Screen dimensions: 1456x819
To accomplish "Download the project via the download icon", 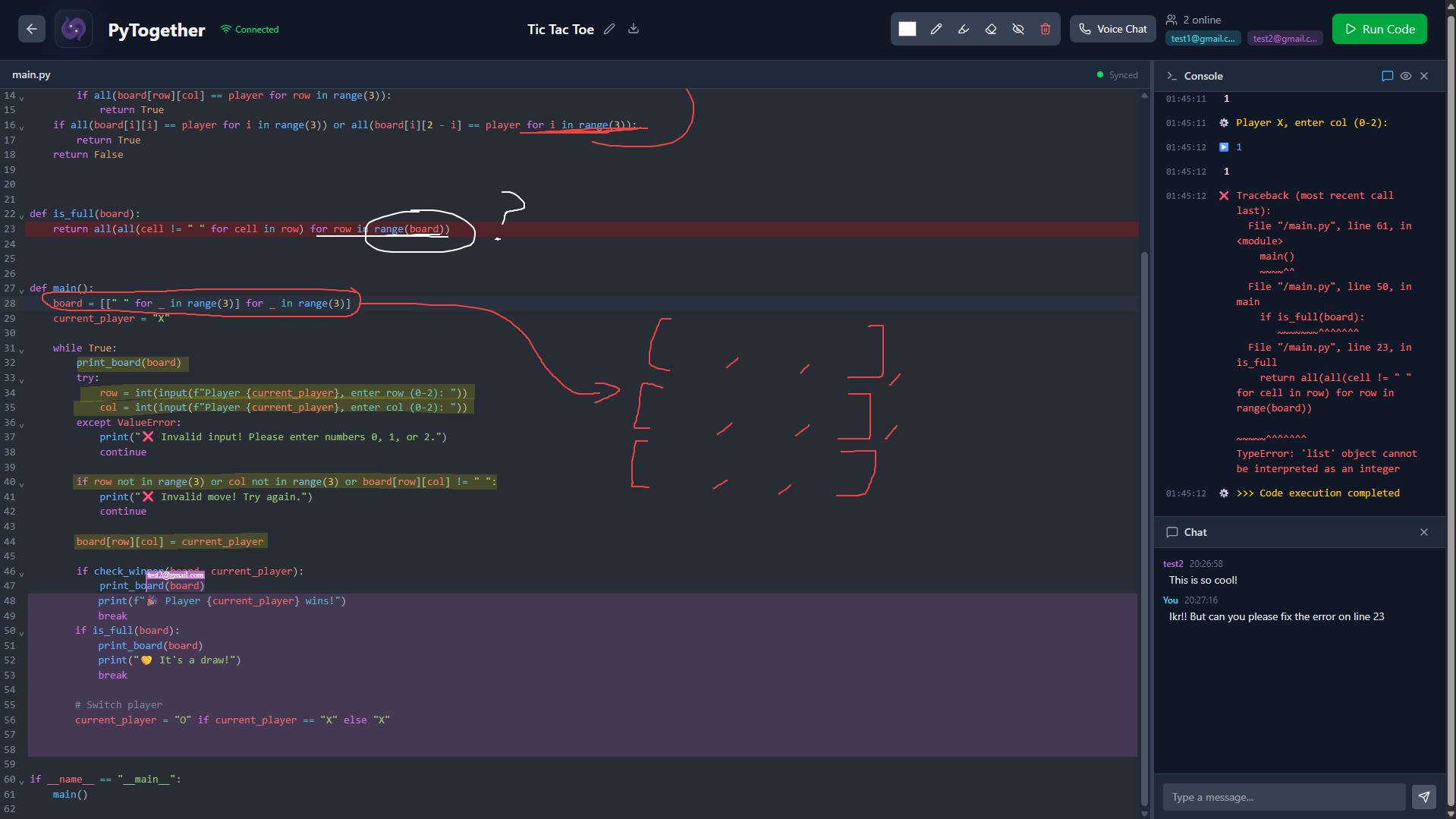I will (x=634, y=29).
